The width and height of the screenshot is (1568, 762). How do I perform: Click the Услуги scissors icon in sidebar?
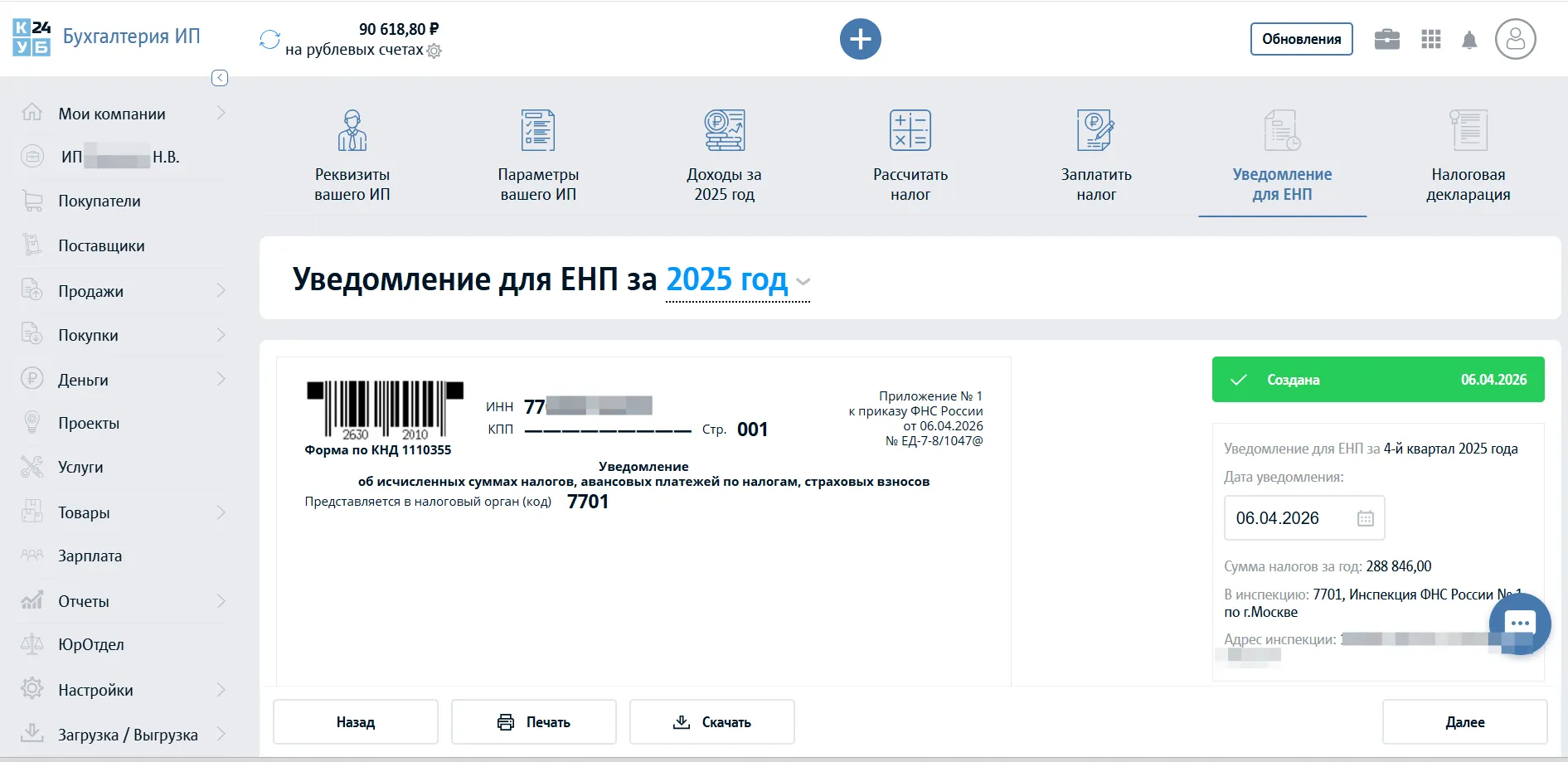click(32, 467)
